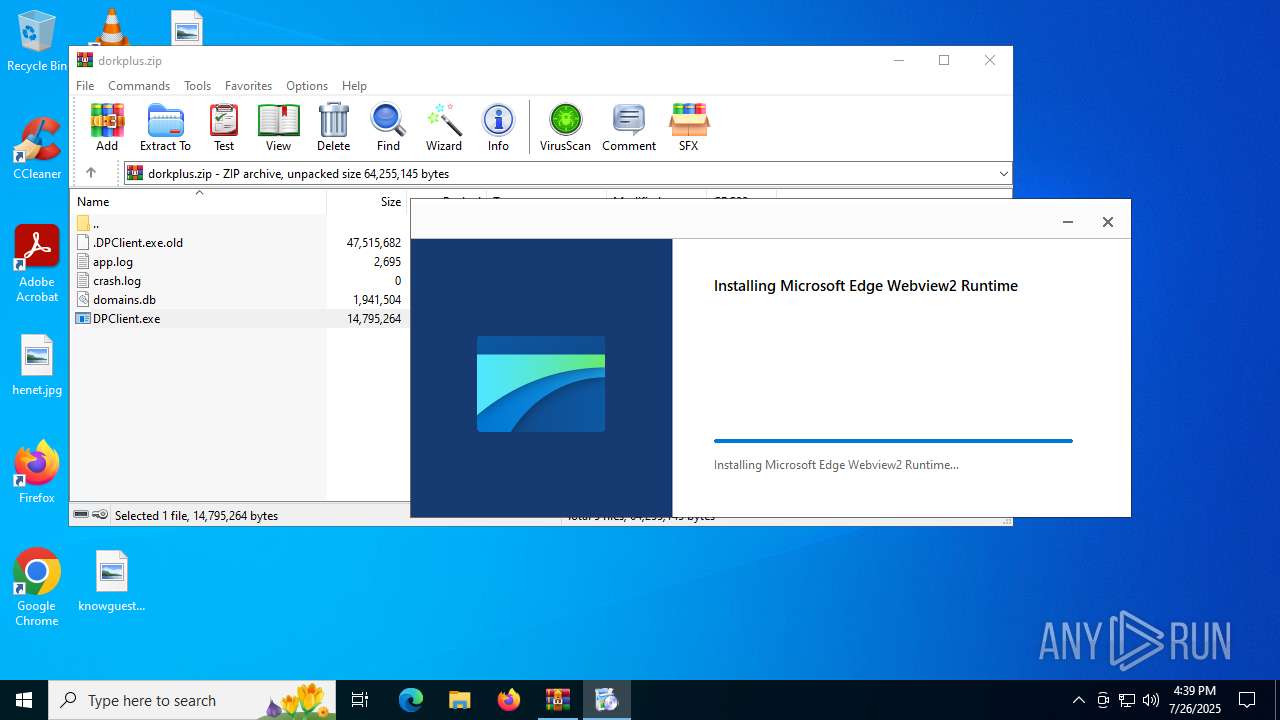Image resolution: width=1280 pixels, height=720 pixels.
Task: Switch to installer taskbar button
Action: pos(607,700)
